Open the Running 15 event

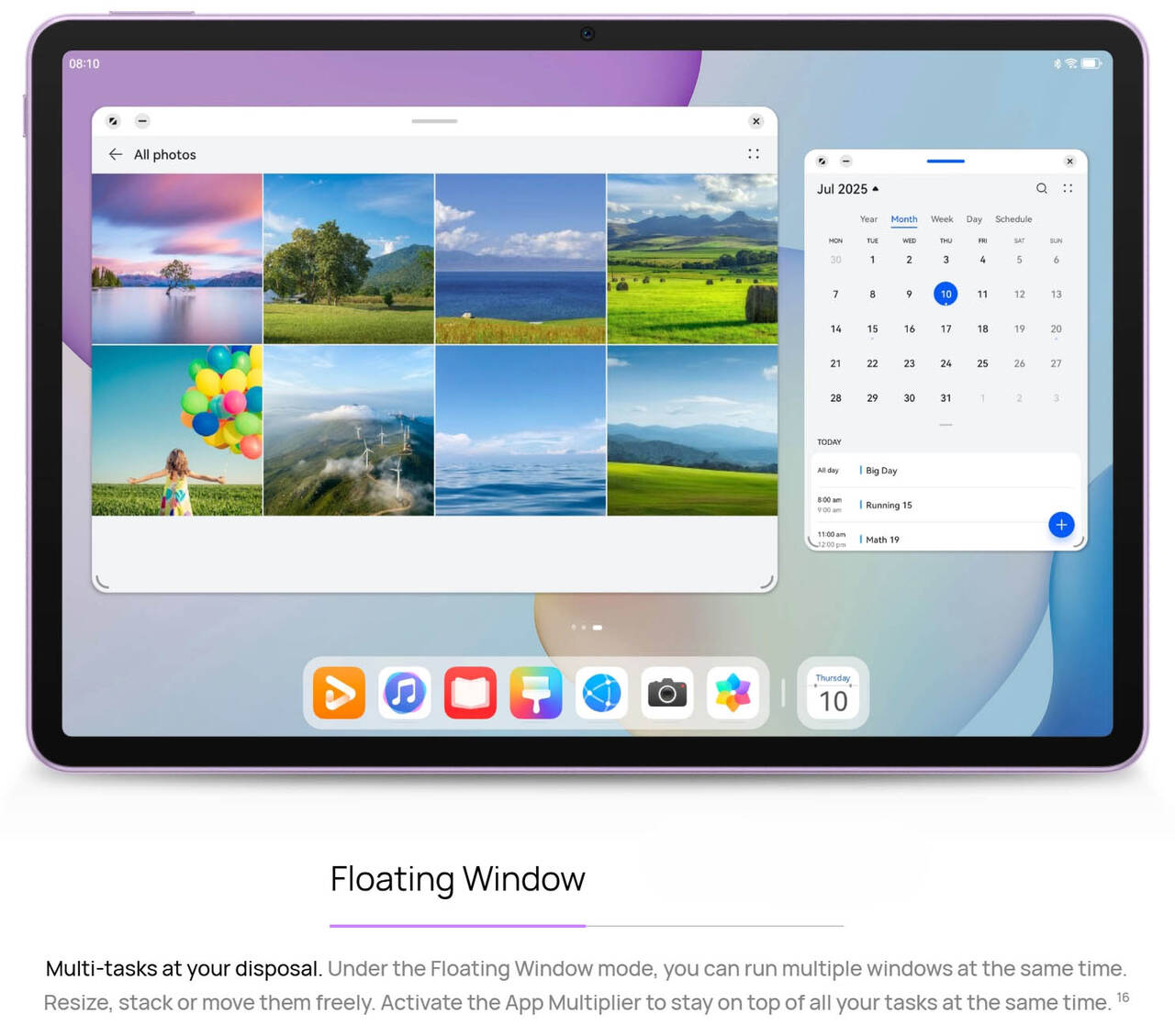tap(889, 505)
